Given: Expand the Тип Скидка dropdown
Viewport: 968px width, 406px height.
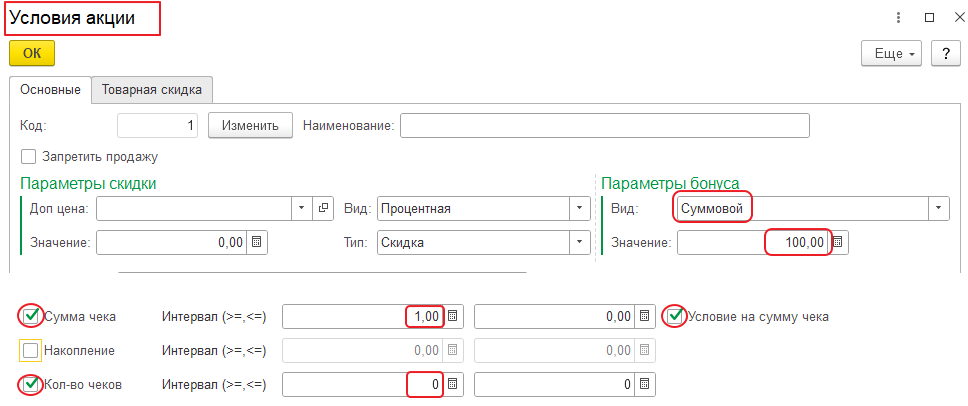Looking at the screenshot, I should [x=578, y=242].
